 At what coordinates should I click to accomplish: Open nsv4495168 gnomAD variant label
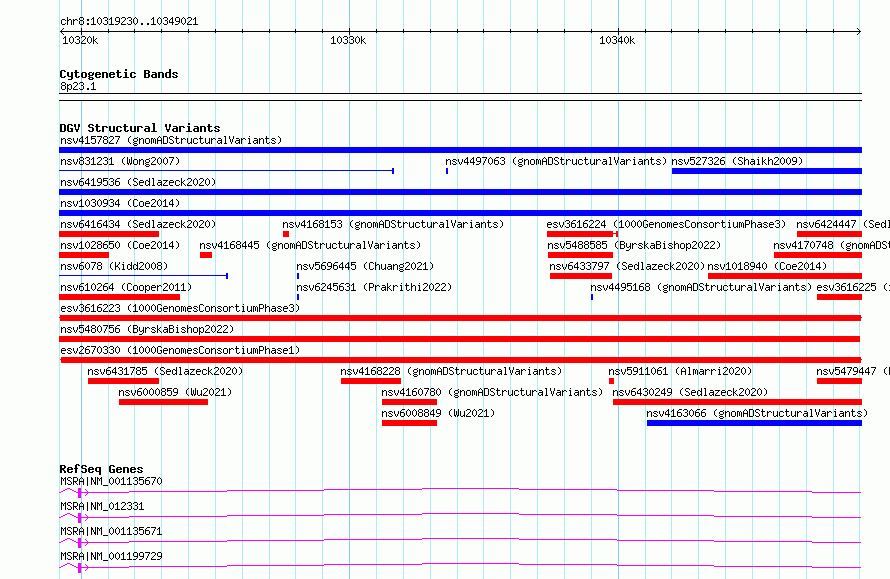tap(701, 287)
